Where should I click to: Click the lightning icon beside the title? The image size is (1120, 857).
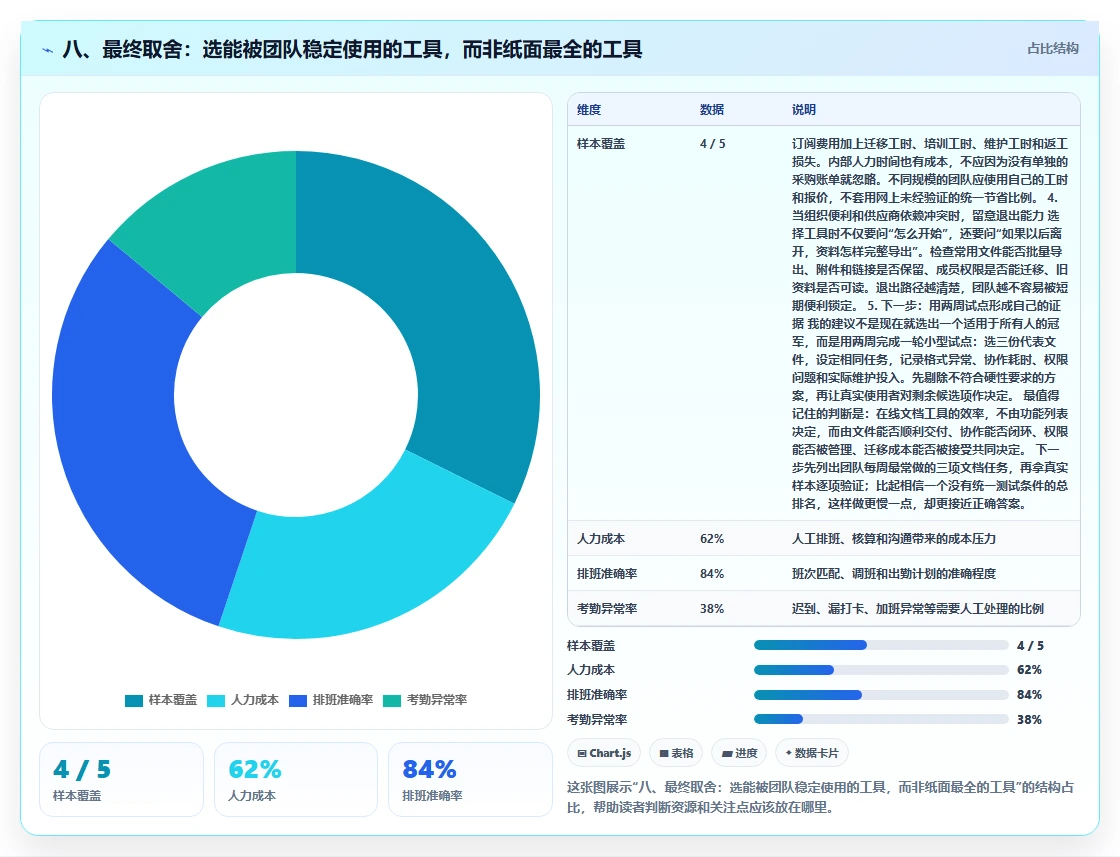(48, 50)
